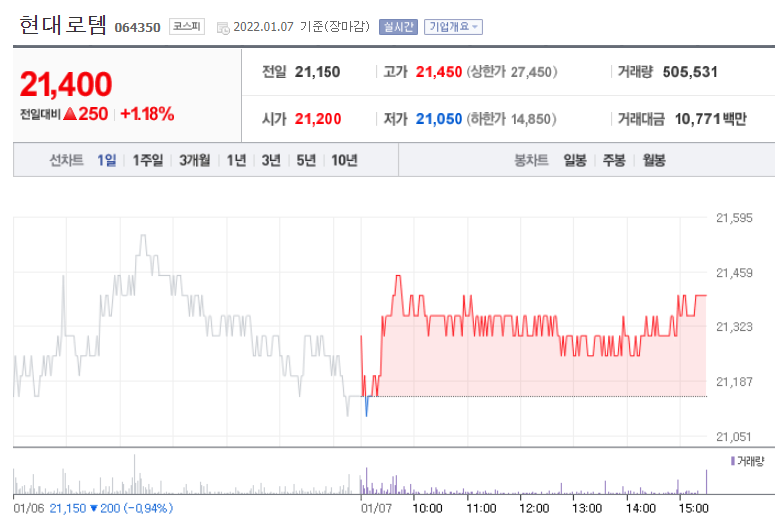Click the 21,459 y-axis label

coord(734,273)
